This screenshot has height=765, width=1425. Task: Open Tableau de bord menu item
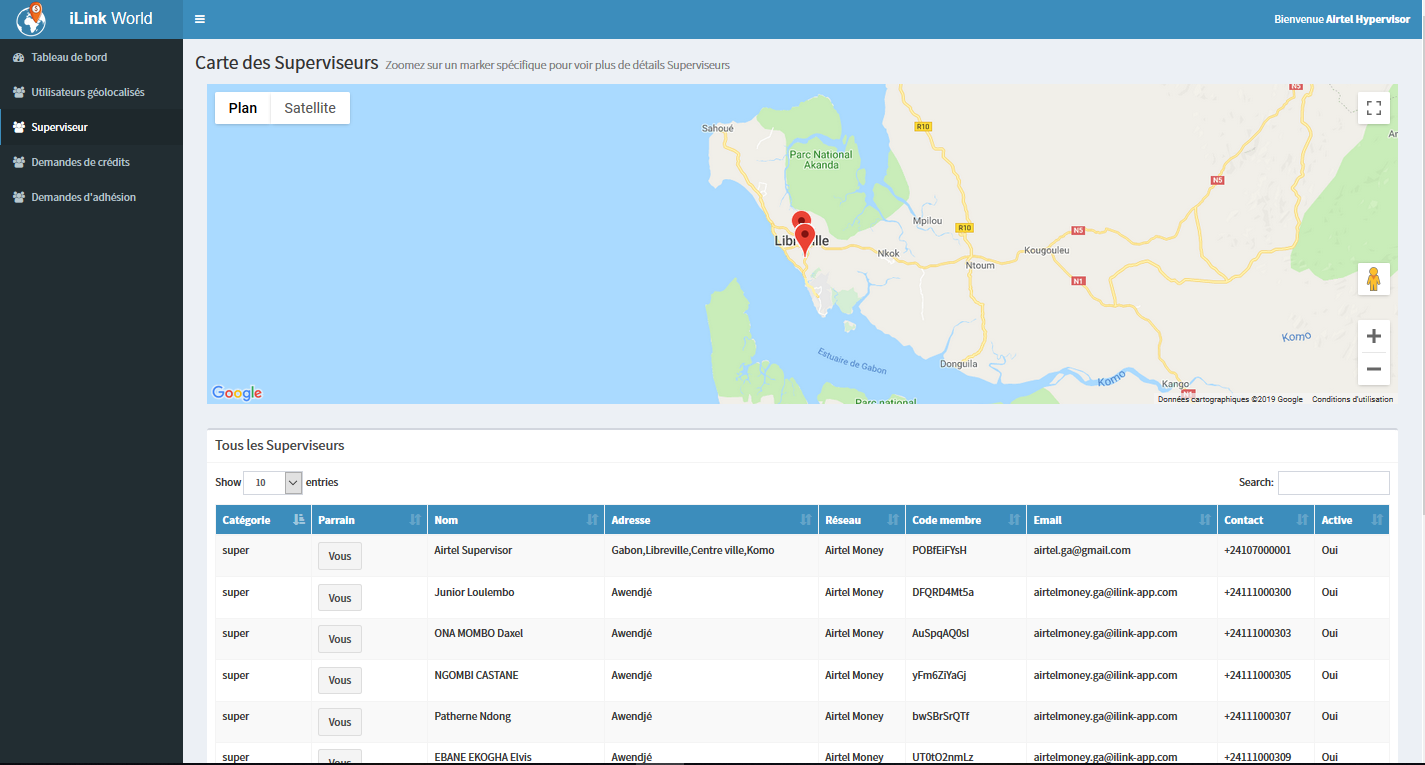(x=69, y=57)
